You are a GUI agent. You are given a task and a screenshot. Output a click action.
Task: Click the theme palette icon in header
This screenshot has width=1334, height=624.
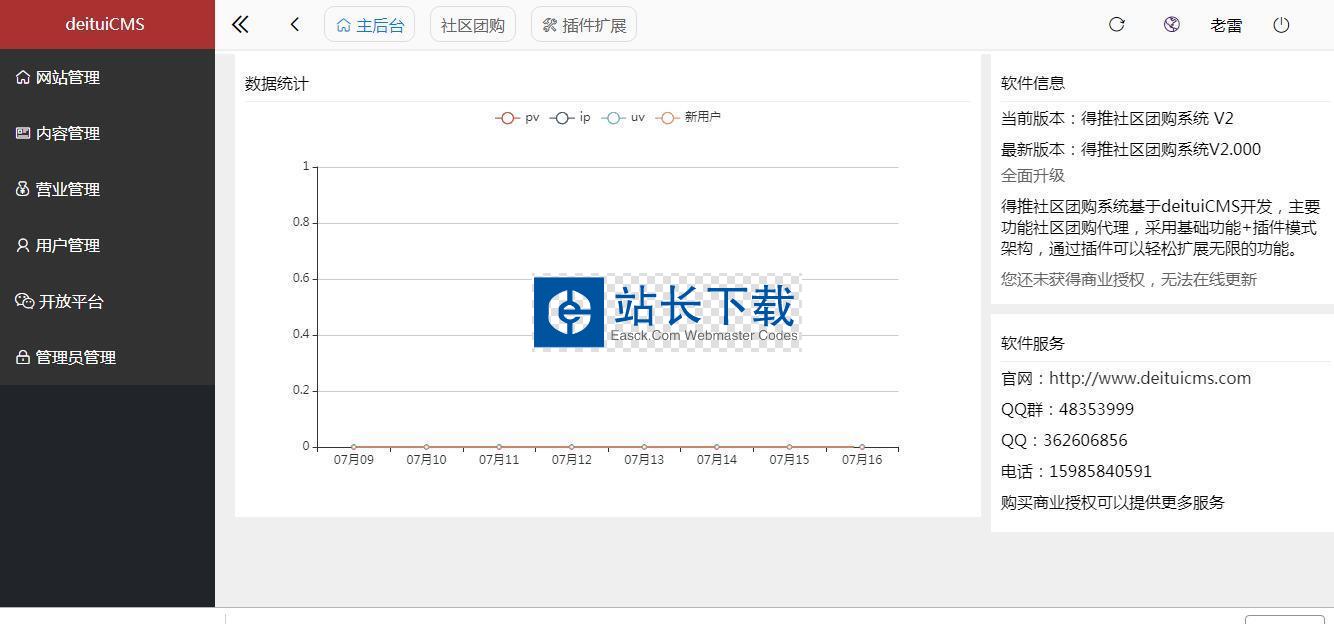[x=1171, y=25]
